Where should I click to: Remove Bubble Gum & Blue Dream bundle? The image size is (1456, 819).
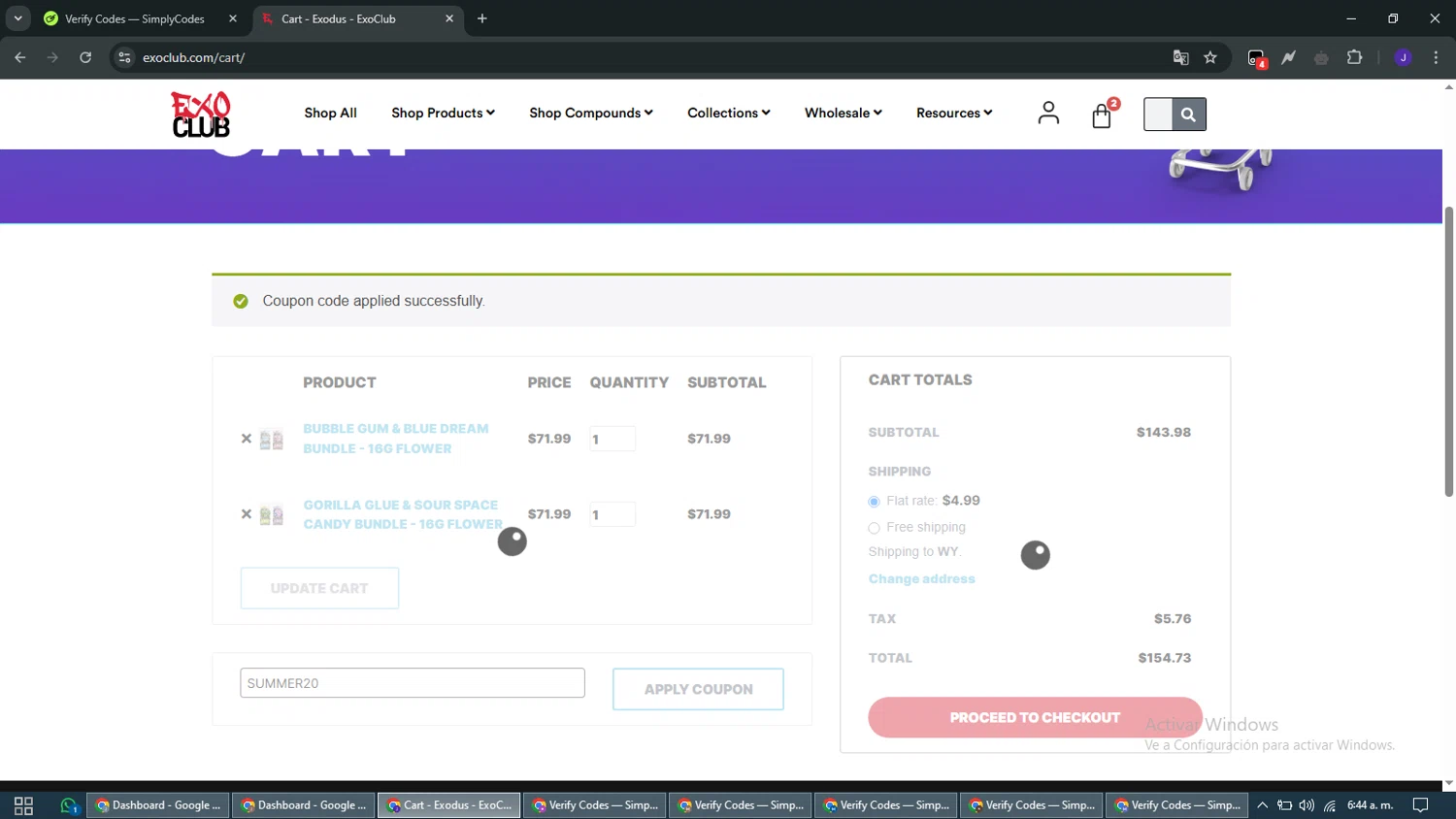pos(247,439)
